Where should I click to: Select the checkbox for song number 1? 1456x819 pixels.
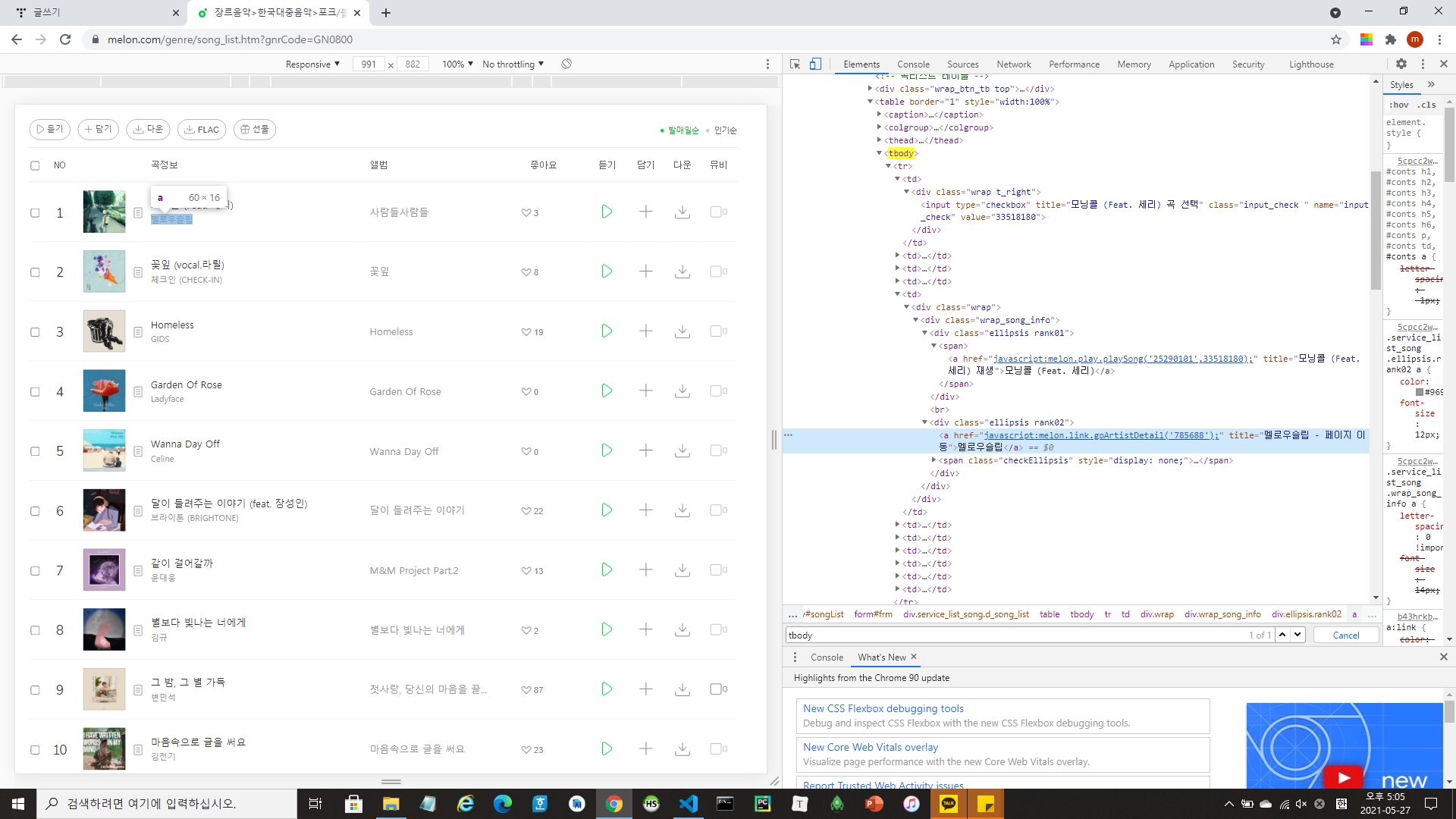[x=35, y=213]
